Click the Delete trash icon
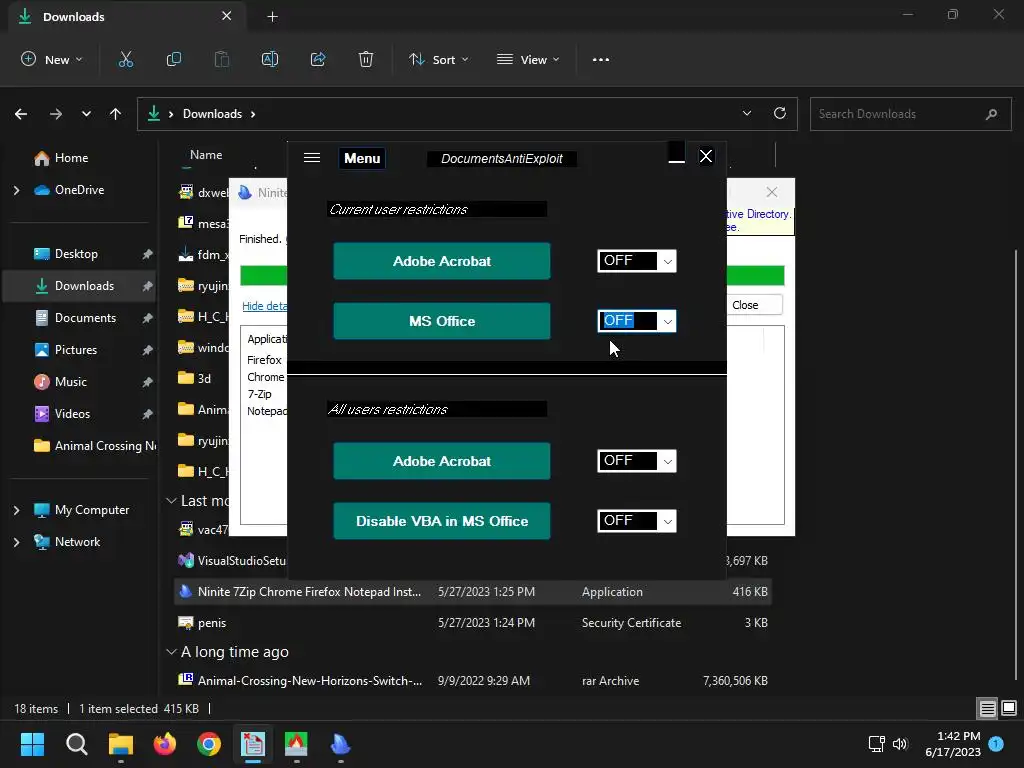 click(366, 59)
